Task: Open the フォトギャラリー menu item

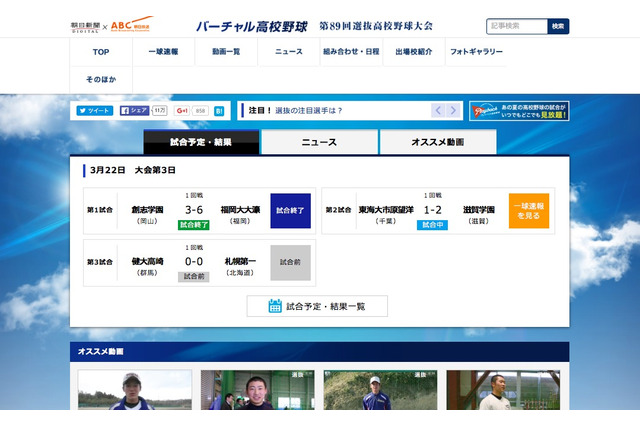Action: point(476,52)
